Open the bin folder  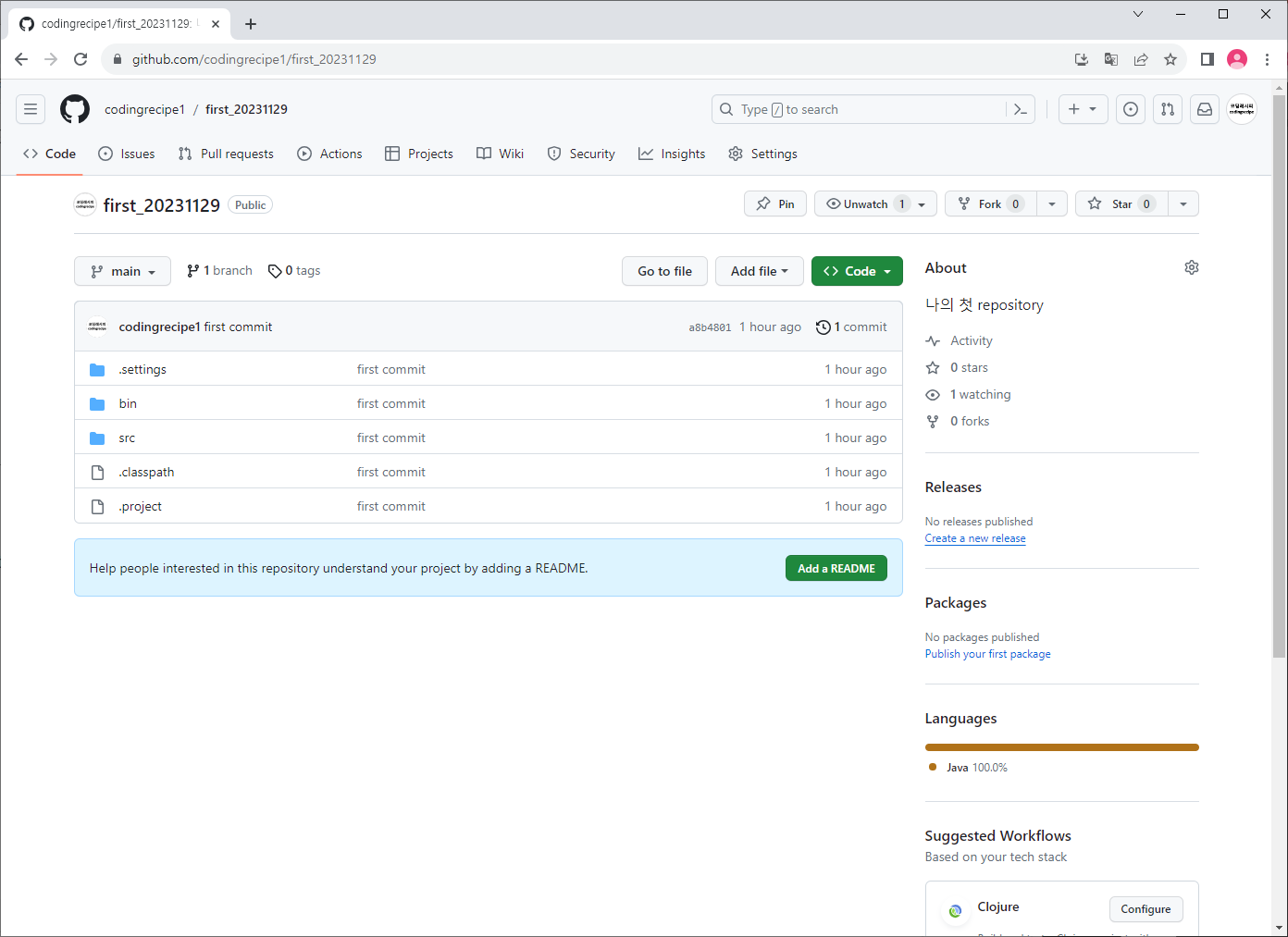tap(128, 403)
